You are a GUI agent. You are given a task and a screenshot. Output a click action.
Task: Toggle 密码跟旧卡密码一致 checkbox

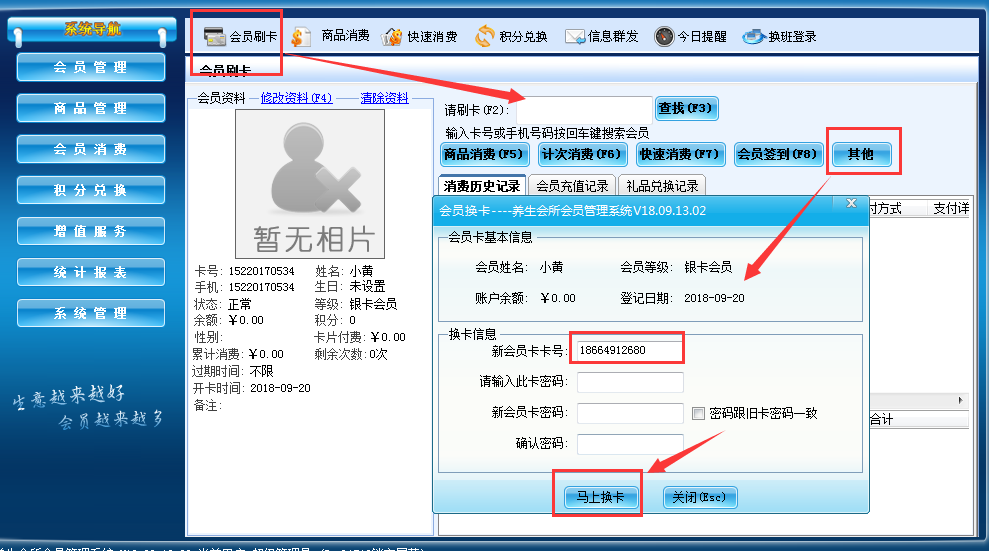coord(698,414)
